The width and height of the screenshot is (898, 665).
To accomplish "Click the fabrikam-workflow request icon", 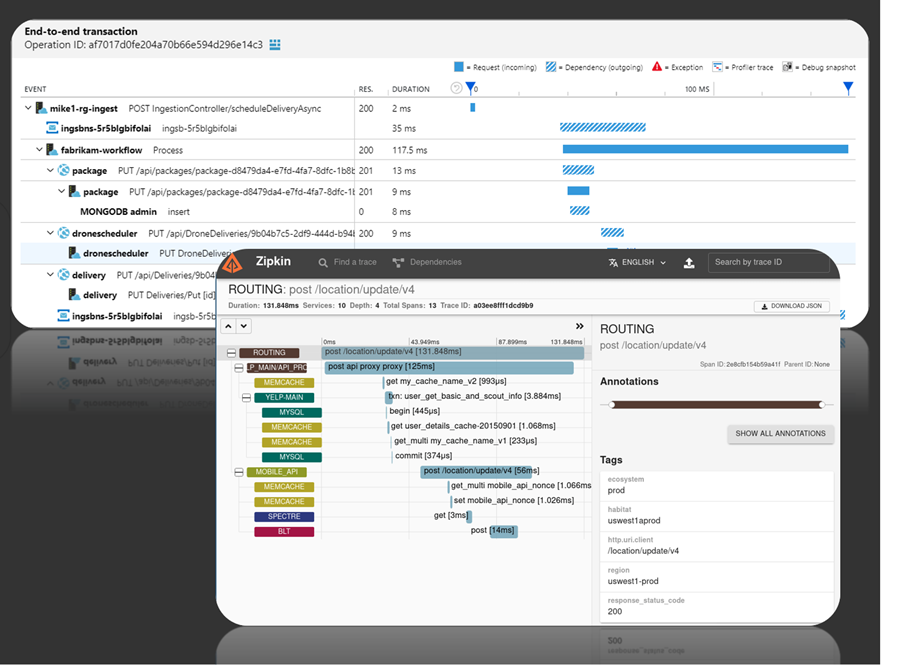I will point(52,149).
